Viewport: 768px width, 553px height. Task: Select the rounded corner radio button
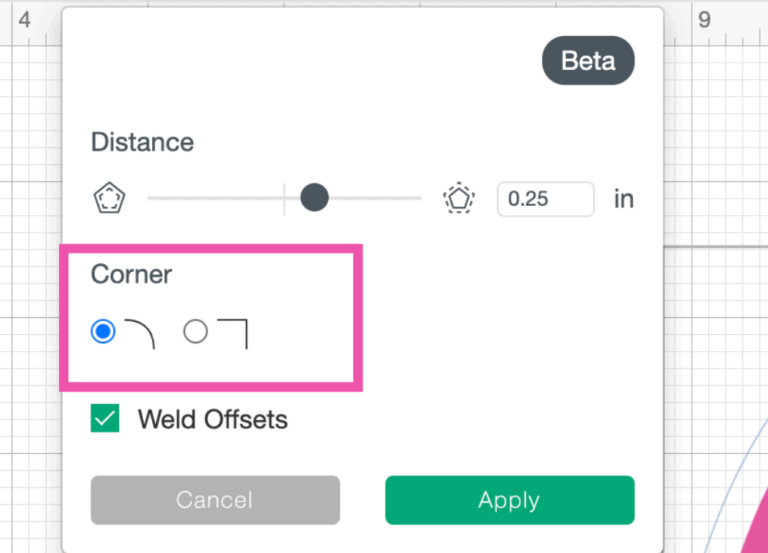103,332
